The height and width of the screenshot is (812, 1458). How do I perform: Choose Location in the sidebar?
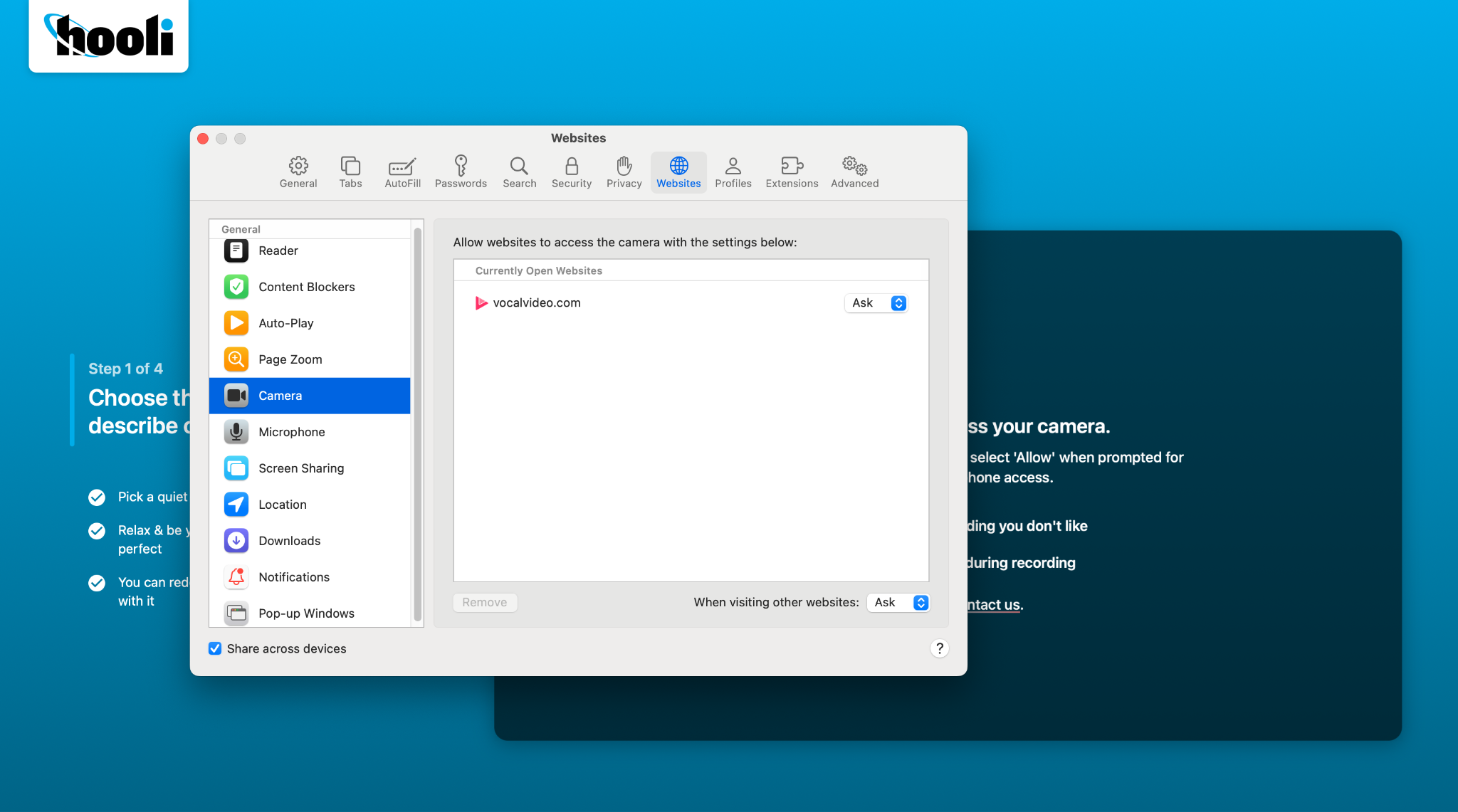click(310, 505)
